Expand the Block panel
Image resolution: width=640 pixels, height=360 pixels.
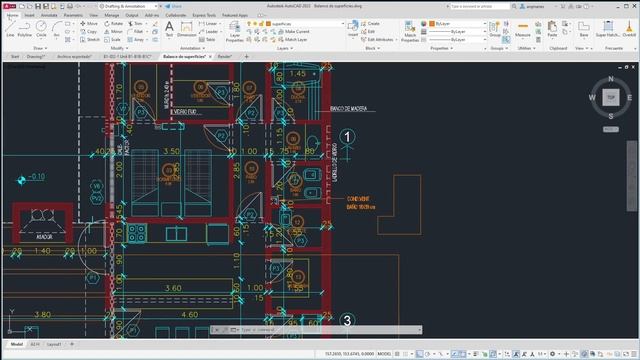[372, 48]
